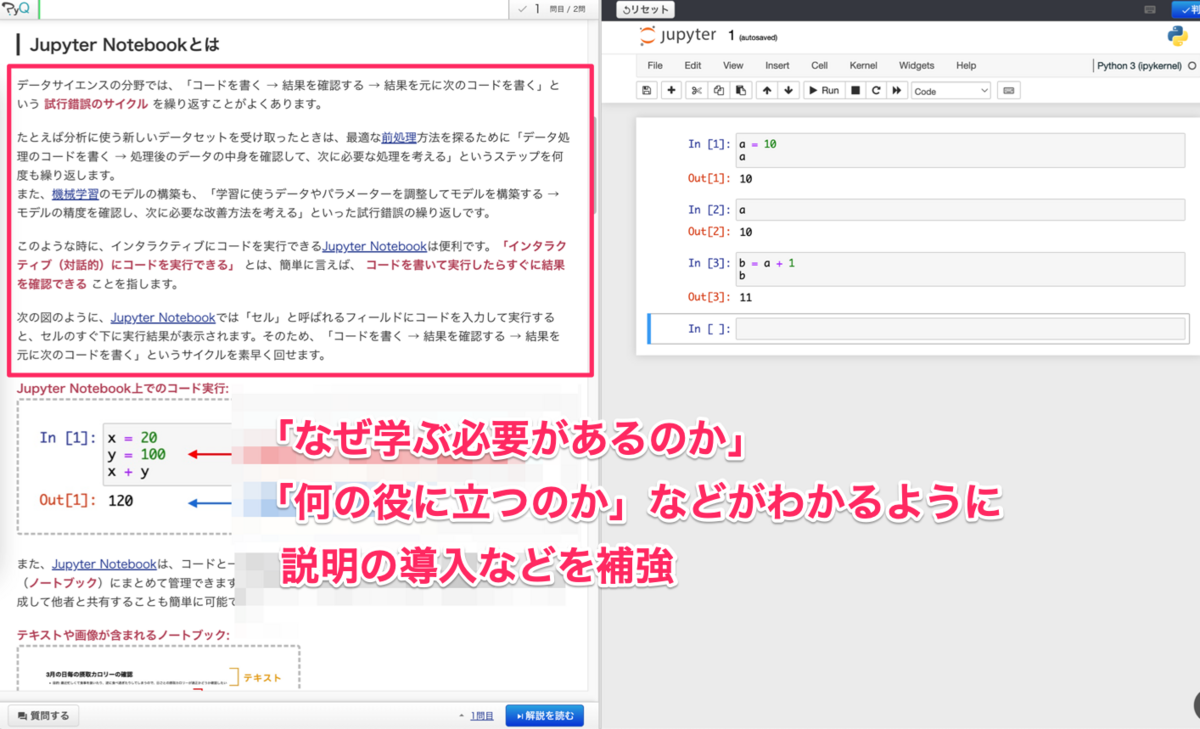Click the Jupyter logo
The width and height of the screenshot is (1200, 729).
pyautogui.click(x=678, y=36)
